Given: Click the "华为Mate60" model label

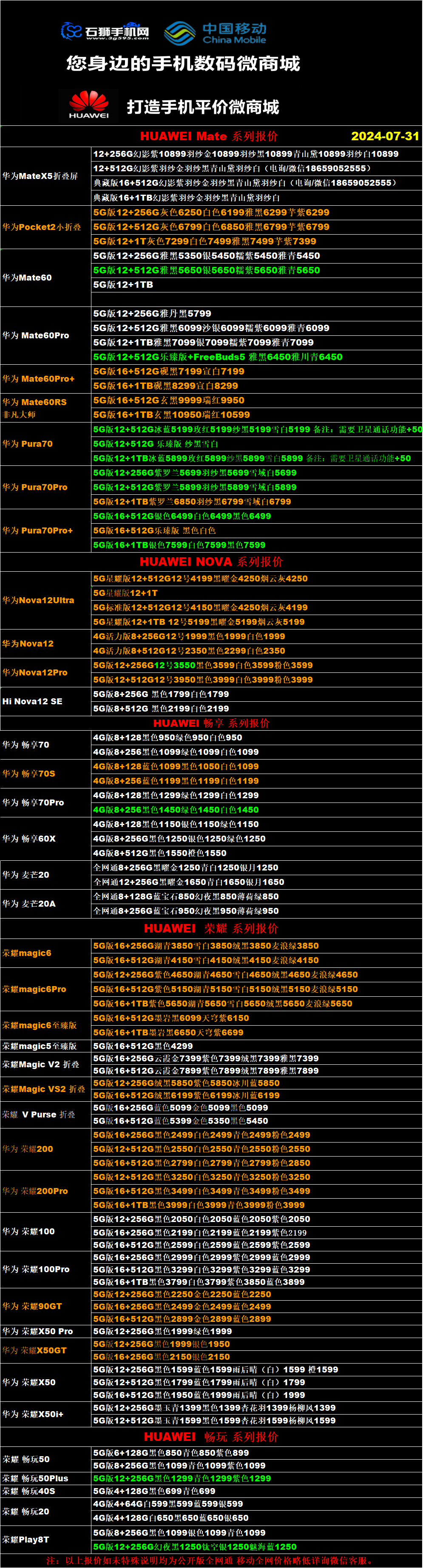Looking at the screenshot, I should pos(27,278).
